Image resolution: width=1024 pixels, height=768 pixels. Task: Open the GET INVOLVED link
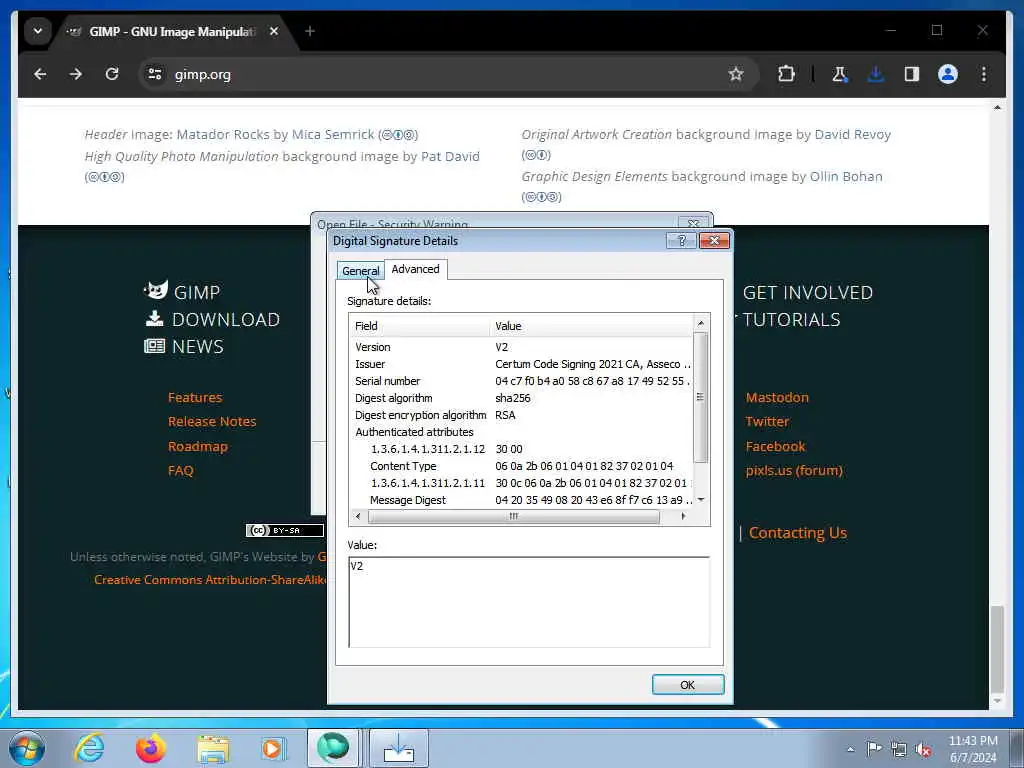808,292
